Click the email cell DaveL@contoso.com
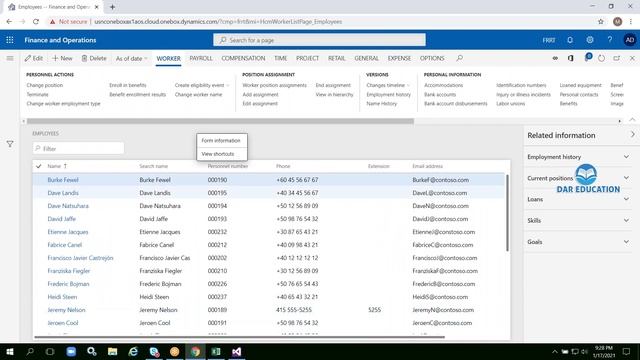 pos(440,193)
